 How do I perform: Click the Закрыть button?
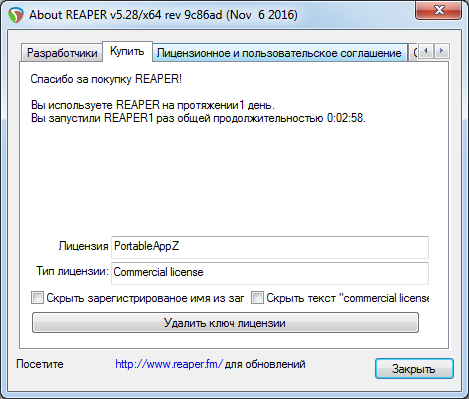[x=414, y=369]
